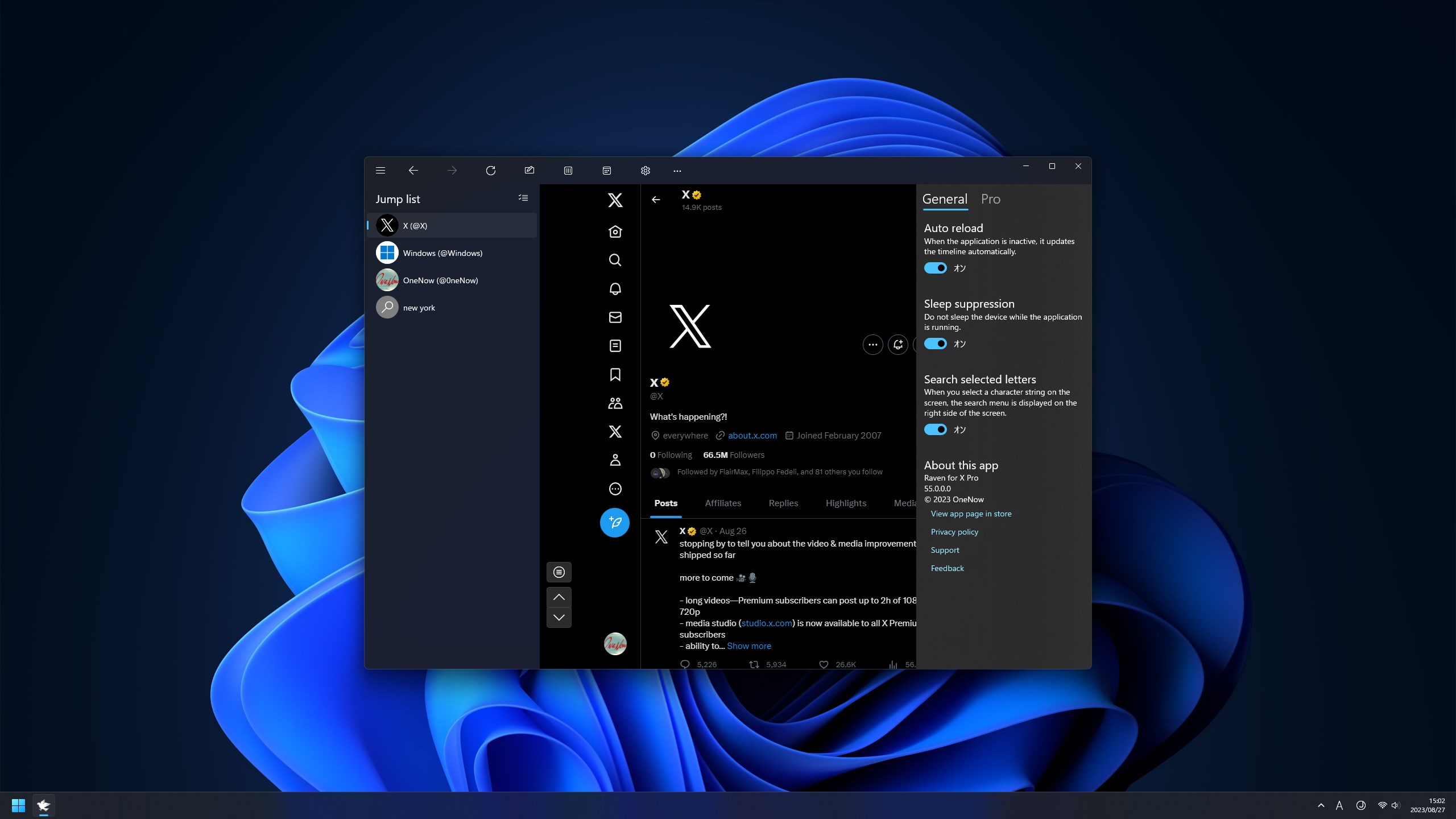Disable Search selected letters
This screenshot has height=819, width=1456.
click(936, 429)
